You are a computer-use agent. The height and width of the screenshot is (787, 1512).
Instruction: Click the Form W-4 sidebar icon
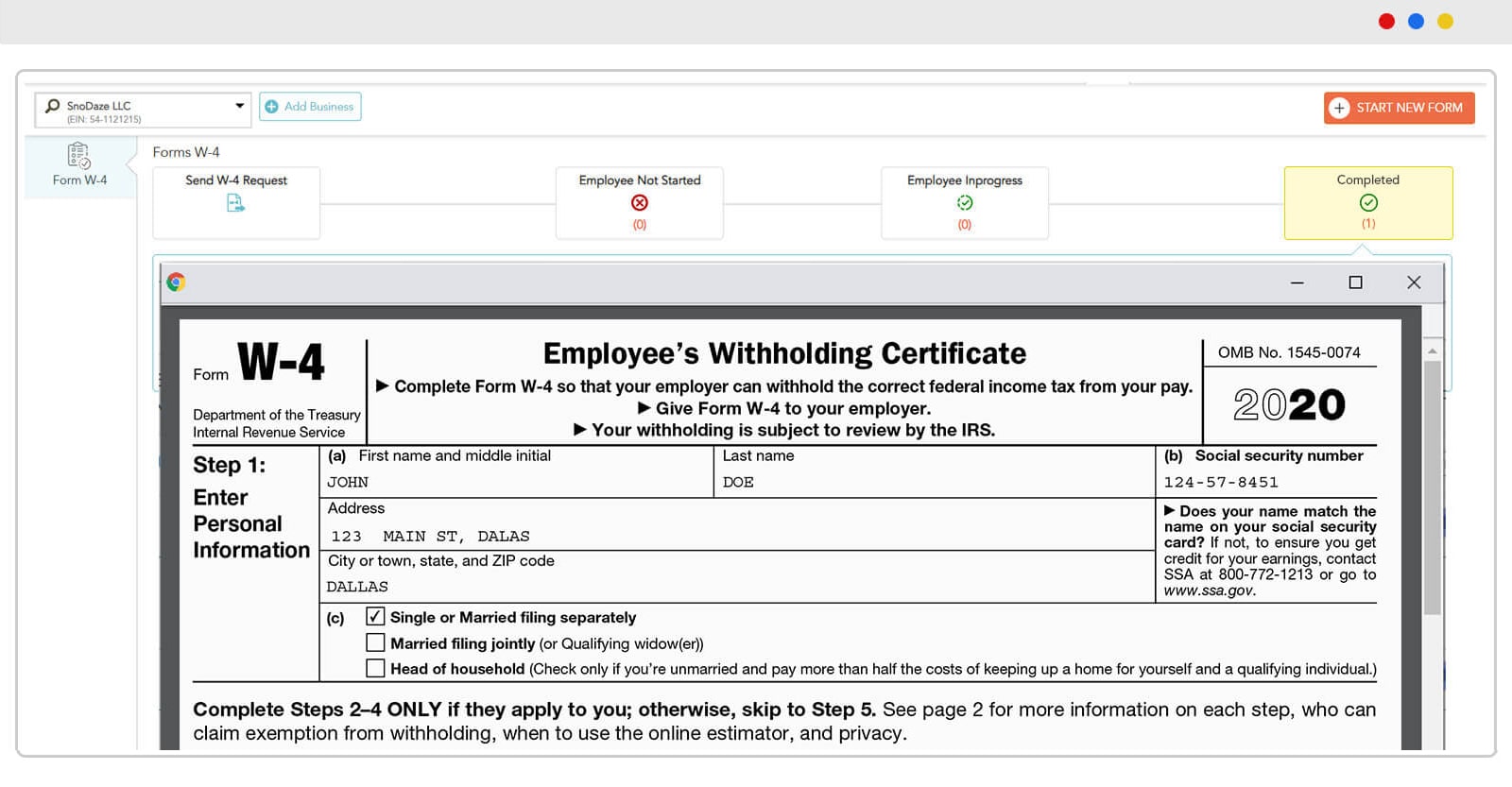coord(79,155)
